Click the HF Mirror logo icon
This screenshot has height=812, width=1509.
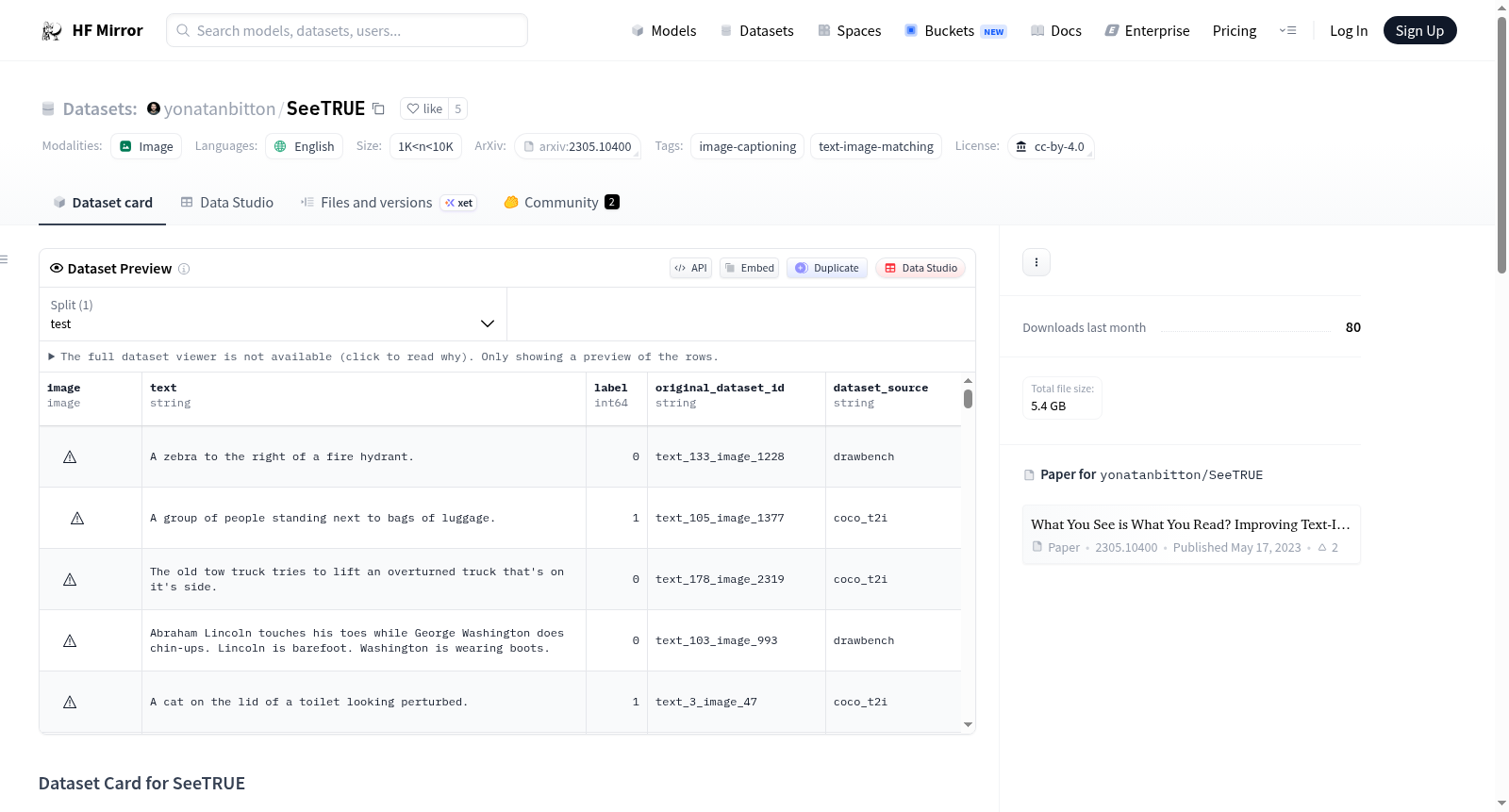point(52,31)
